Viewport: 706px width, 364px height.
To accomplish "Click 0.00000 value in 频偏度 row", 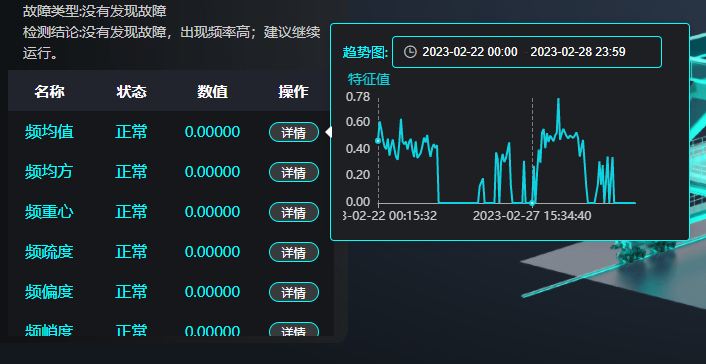I will pos(213,291).
